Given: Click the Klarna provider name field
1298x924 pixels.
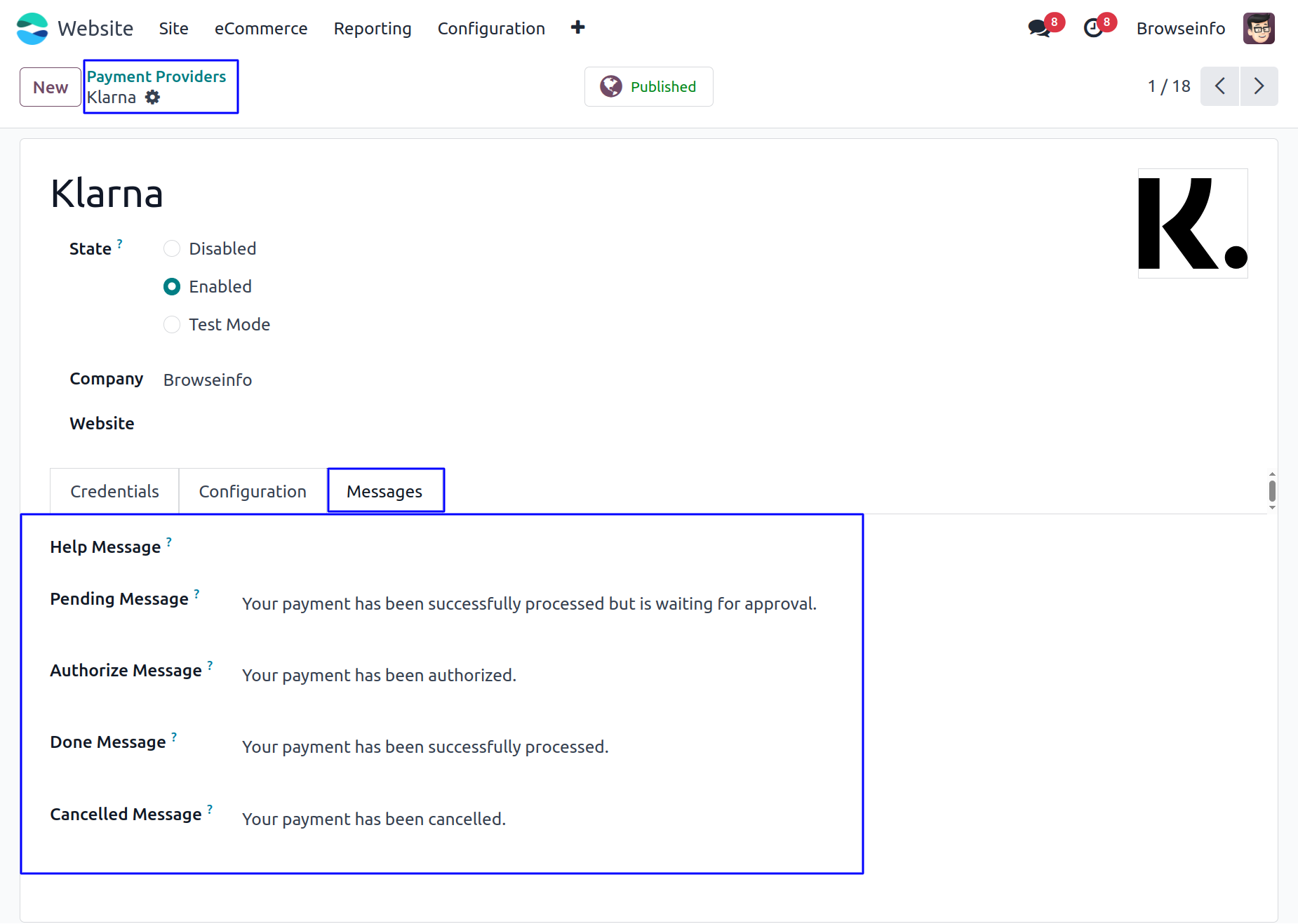Looking at the screenshot, I should tap(107, 194).
